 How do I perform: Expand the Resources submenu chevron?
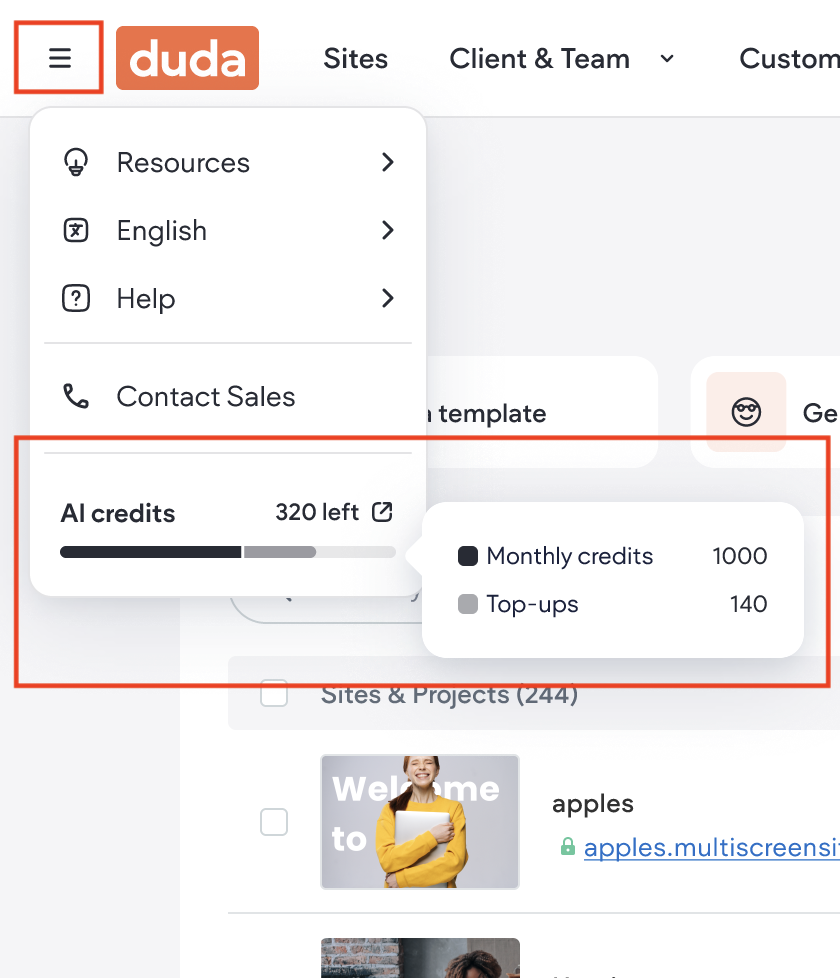click(x=388, y=162)
